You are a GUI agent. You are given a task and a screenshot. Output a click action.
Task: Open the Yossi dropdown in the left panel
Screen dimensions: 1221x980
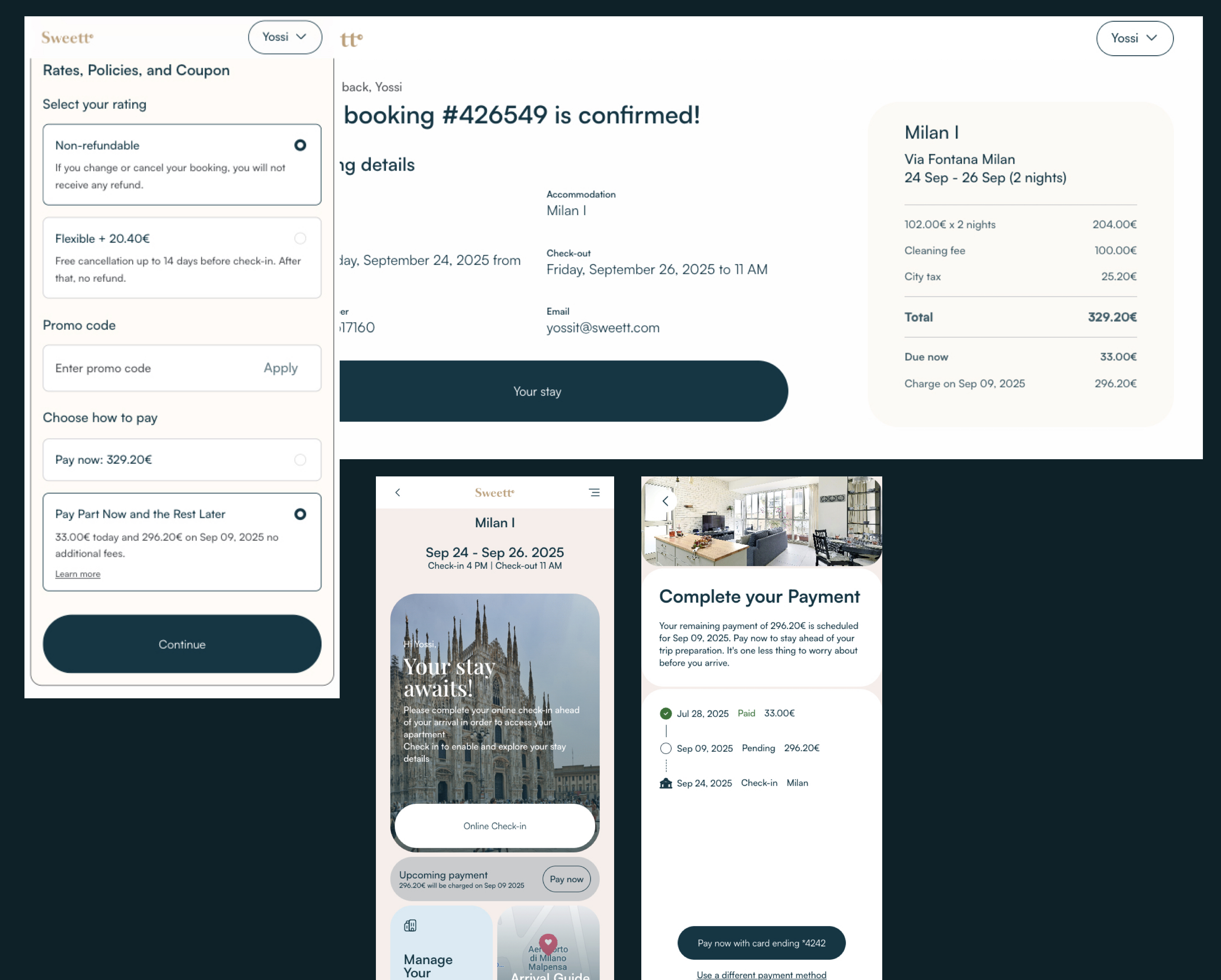(285, 38)
